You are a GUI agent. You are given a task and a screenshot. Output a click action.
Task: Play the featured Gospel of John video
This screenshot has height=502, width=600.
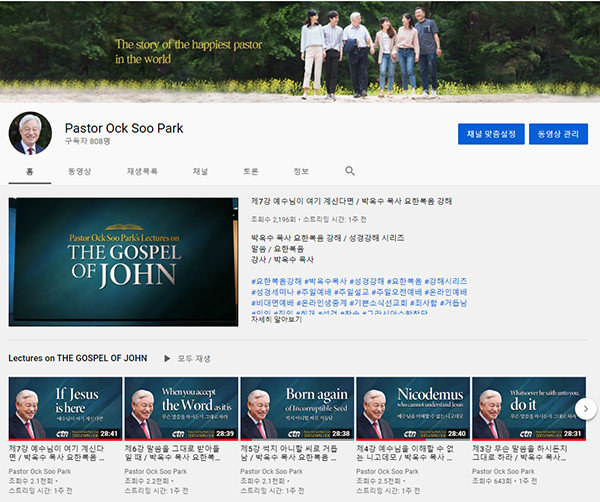pyautogui.click(x=123, y=262)
